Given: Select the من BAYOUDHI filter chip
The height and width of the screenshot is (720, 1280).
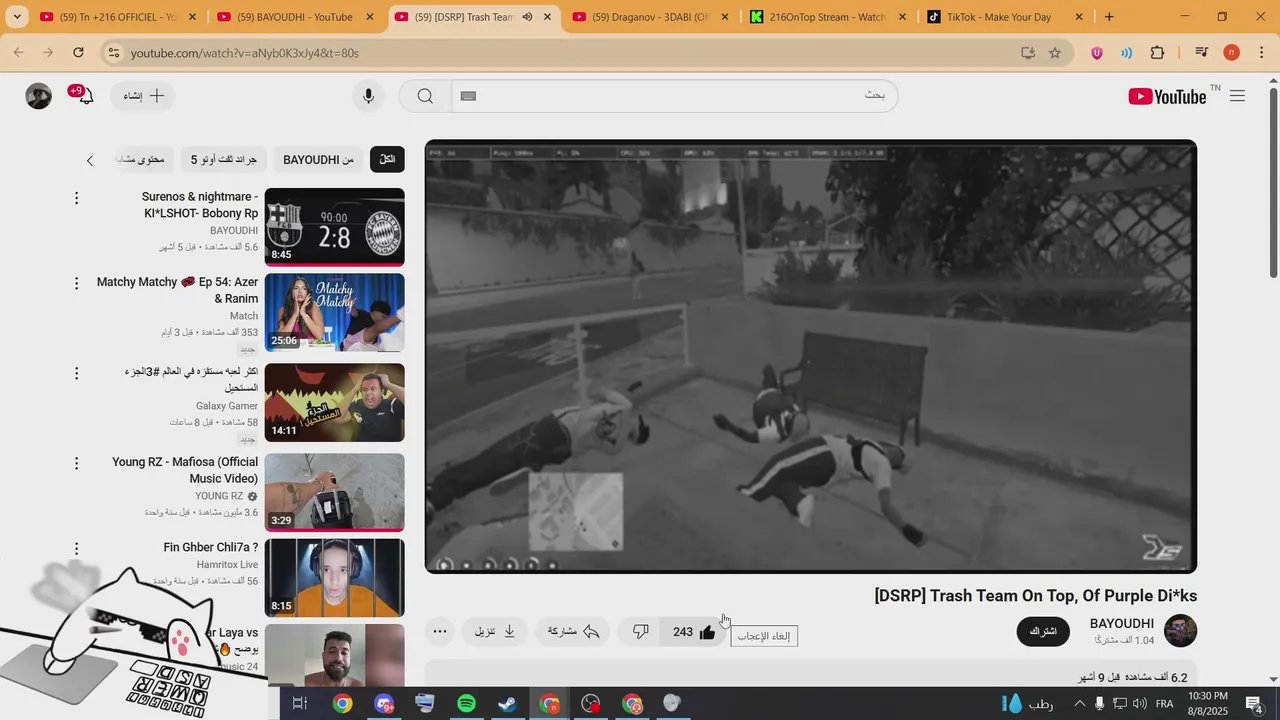Looking at the screenshot, I should 318,160.
